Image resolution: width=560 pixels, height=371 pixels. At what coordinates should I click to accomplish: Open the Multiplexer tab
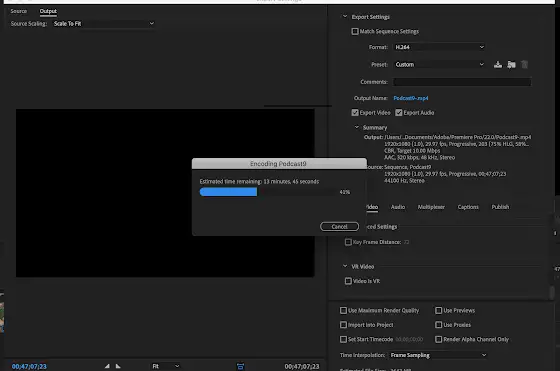(431, 207)
